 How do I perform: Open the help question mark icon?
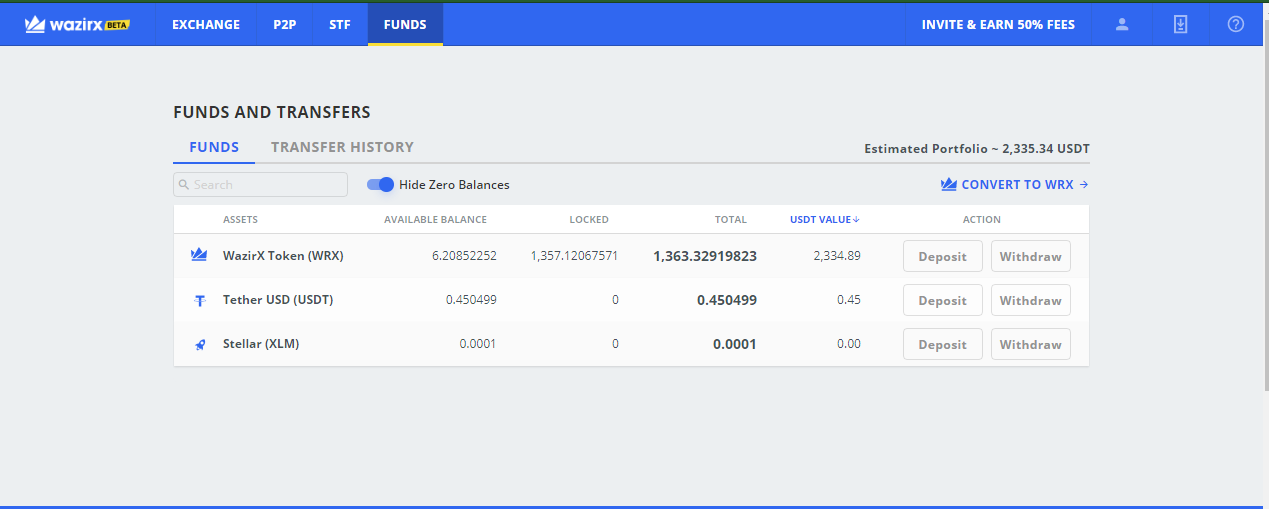[1236, 24]
